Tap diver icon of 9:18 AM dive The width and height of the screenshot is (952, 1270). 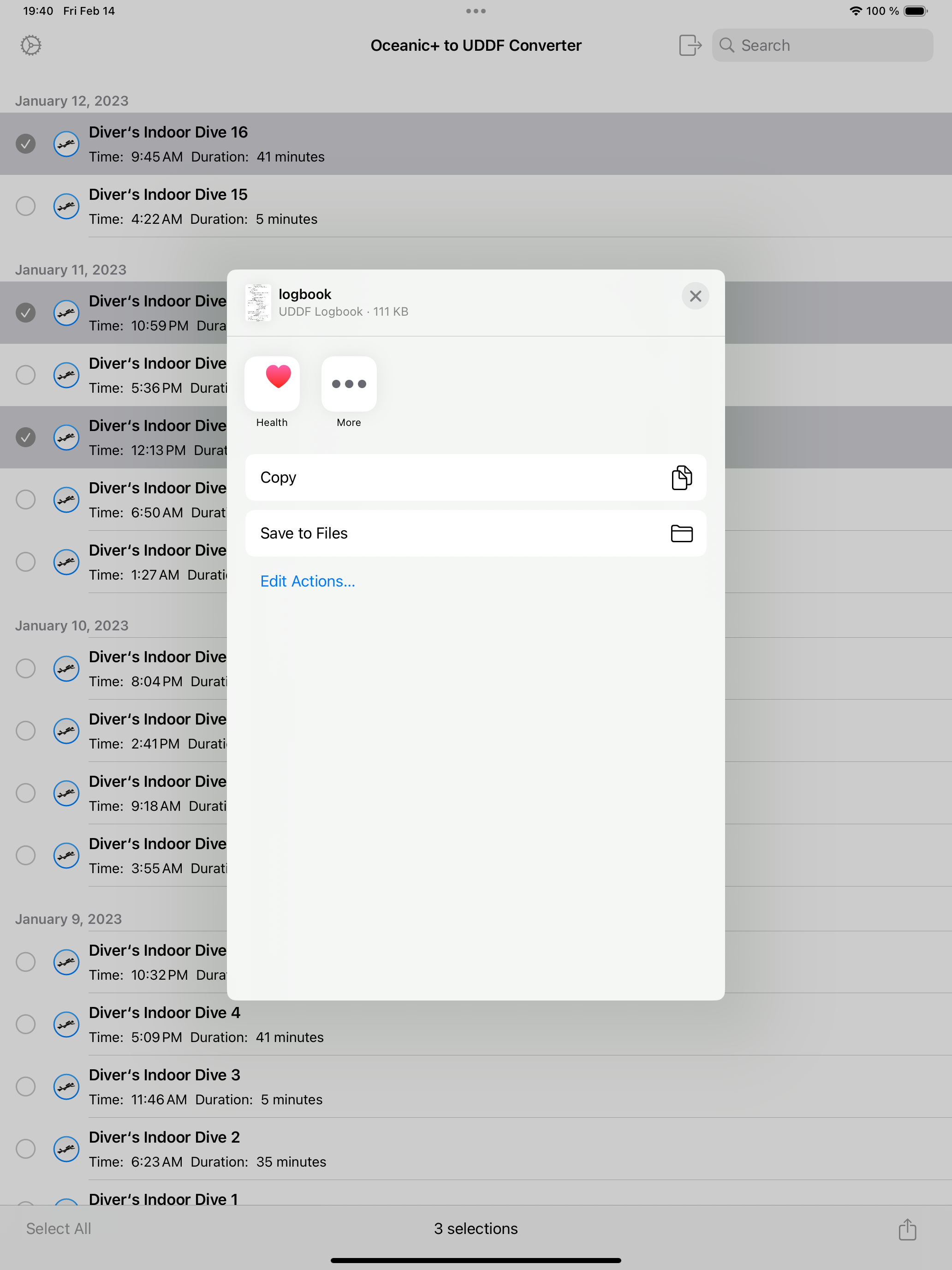(66, 793)
